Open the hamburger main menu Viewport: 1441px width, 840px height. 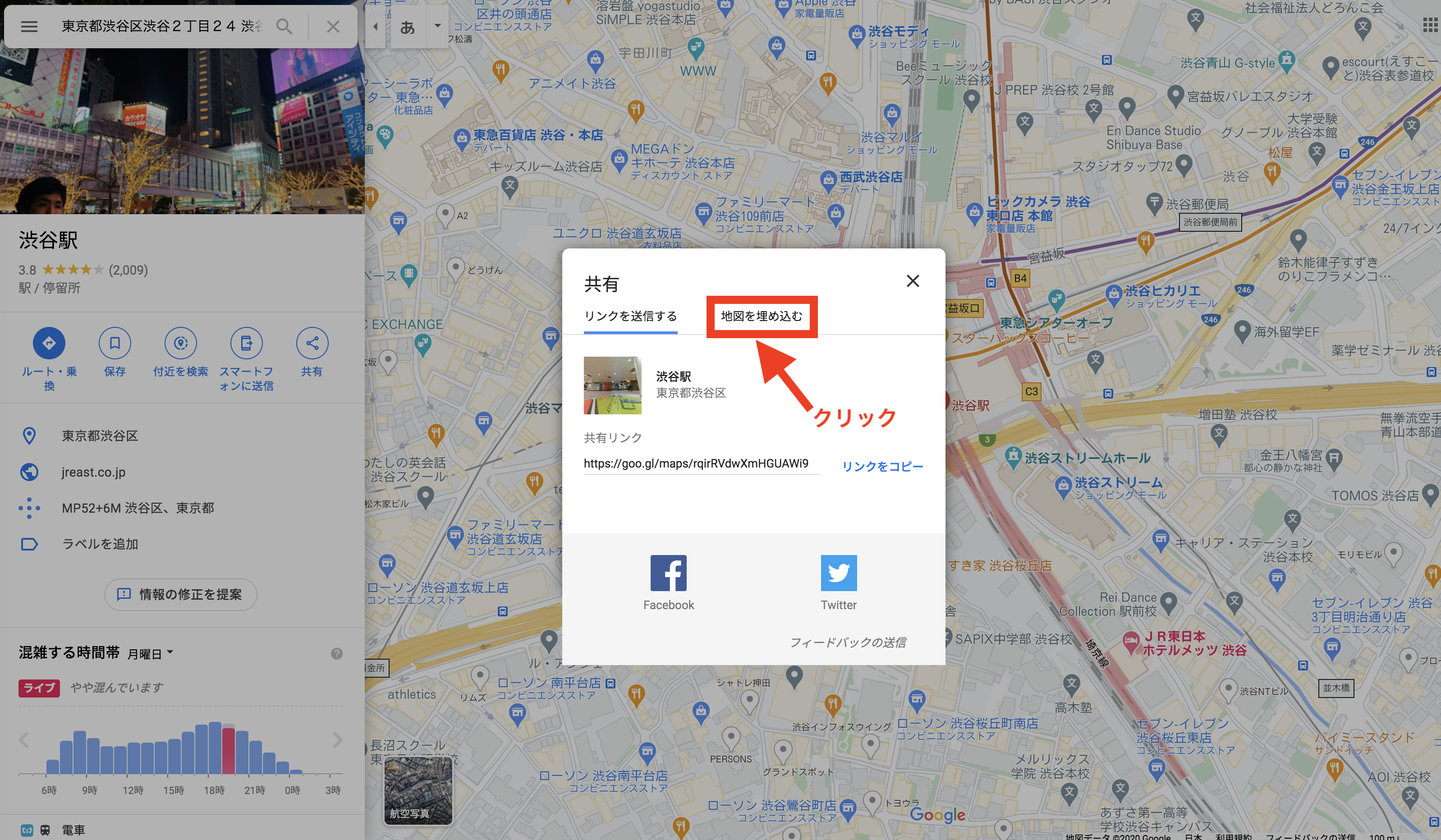pyautogui.click(x=29, y=26)
